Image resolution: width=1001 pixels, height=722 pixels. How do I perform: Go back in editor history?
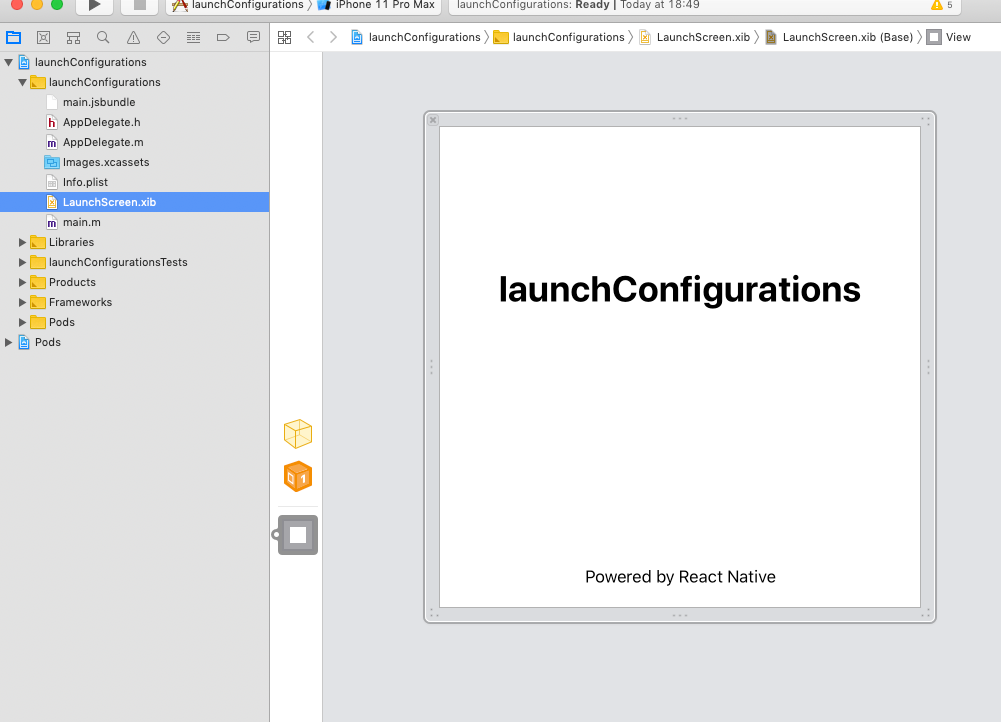(311, 38)
